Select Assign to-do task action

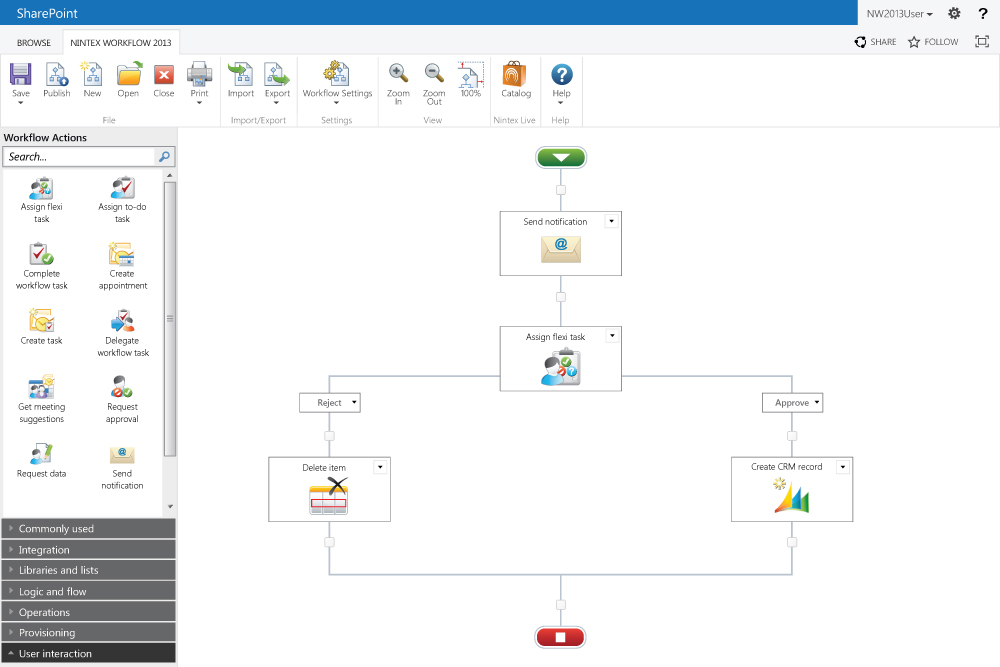[122, 200]
